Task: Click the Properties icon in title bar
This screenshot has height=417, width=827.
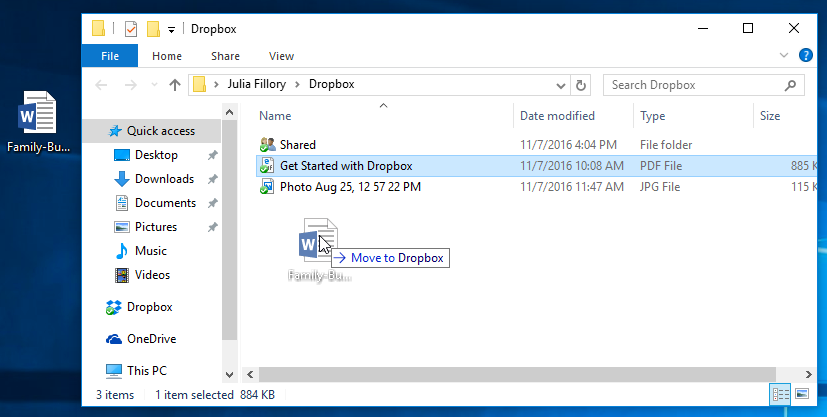Action: click(x=131, y=28)
